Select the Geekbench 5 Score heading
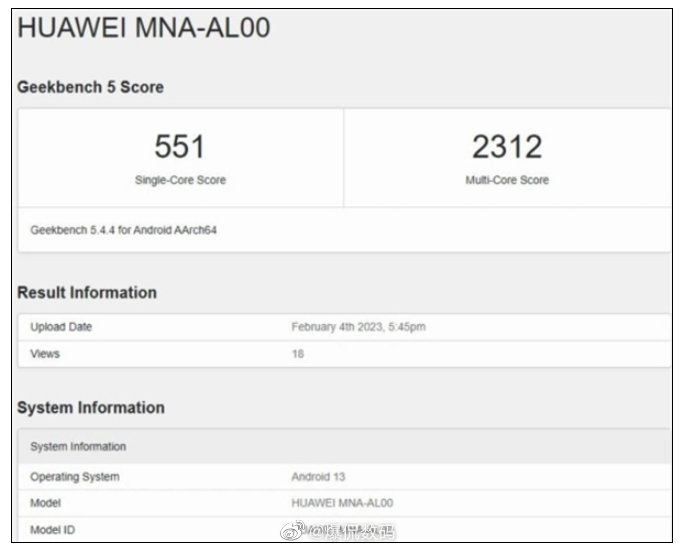 (x=90, y=87)
